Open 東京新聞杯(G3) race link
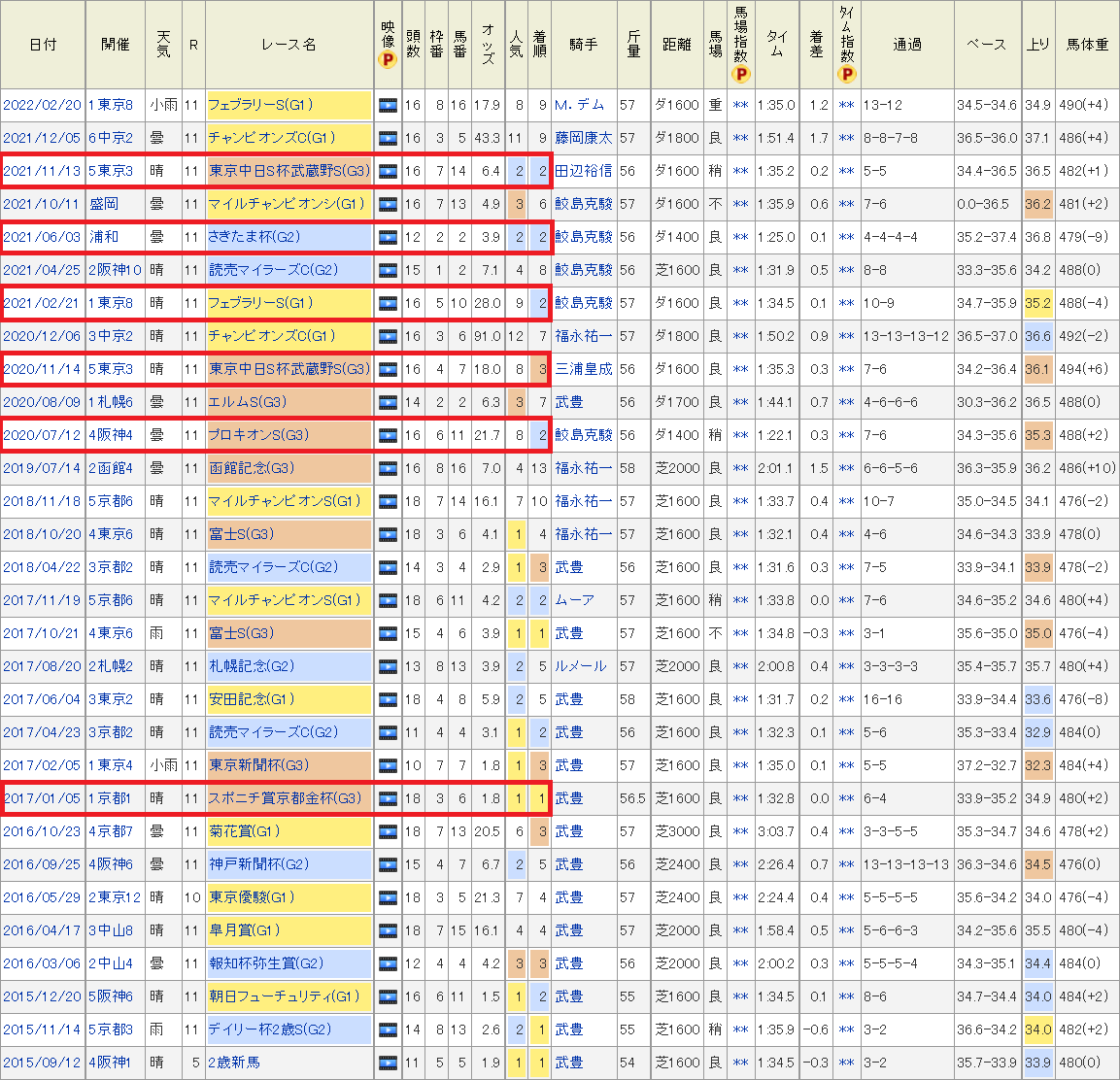Image resolution: width=1120 pixels, height=1080 pixels. tap(258, 765)
